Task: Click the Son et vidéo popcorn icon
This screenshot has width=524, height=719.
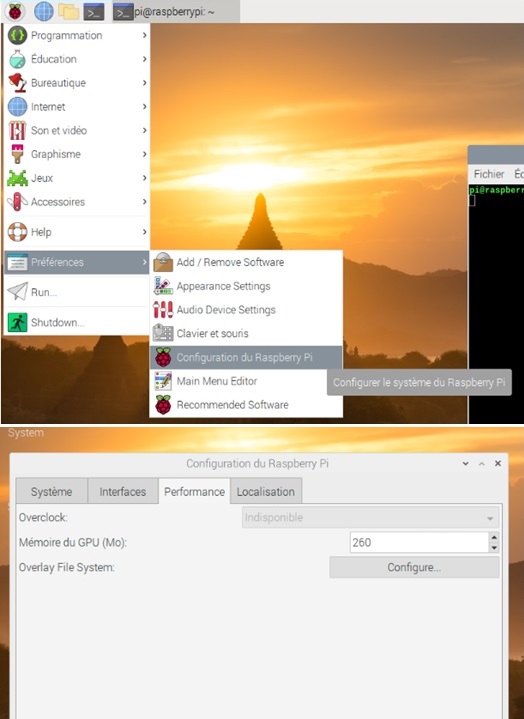Action: 17,131
